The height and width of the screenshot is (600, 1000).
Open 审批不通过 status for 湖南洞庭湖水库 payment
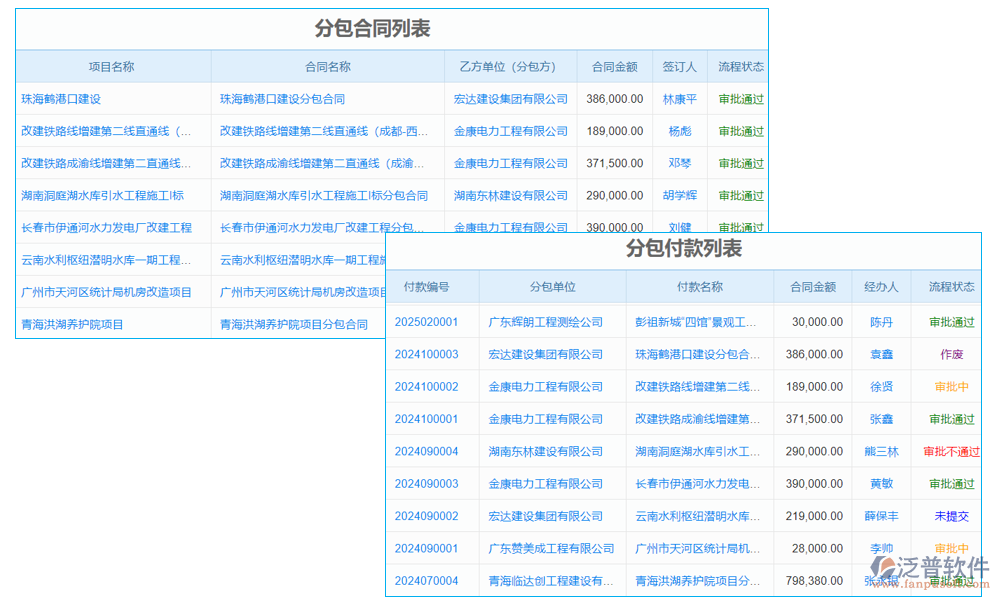coord(948,451)
